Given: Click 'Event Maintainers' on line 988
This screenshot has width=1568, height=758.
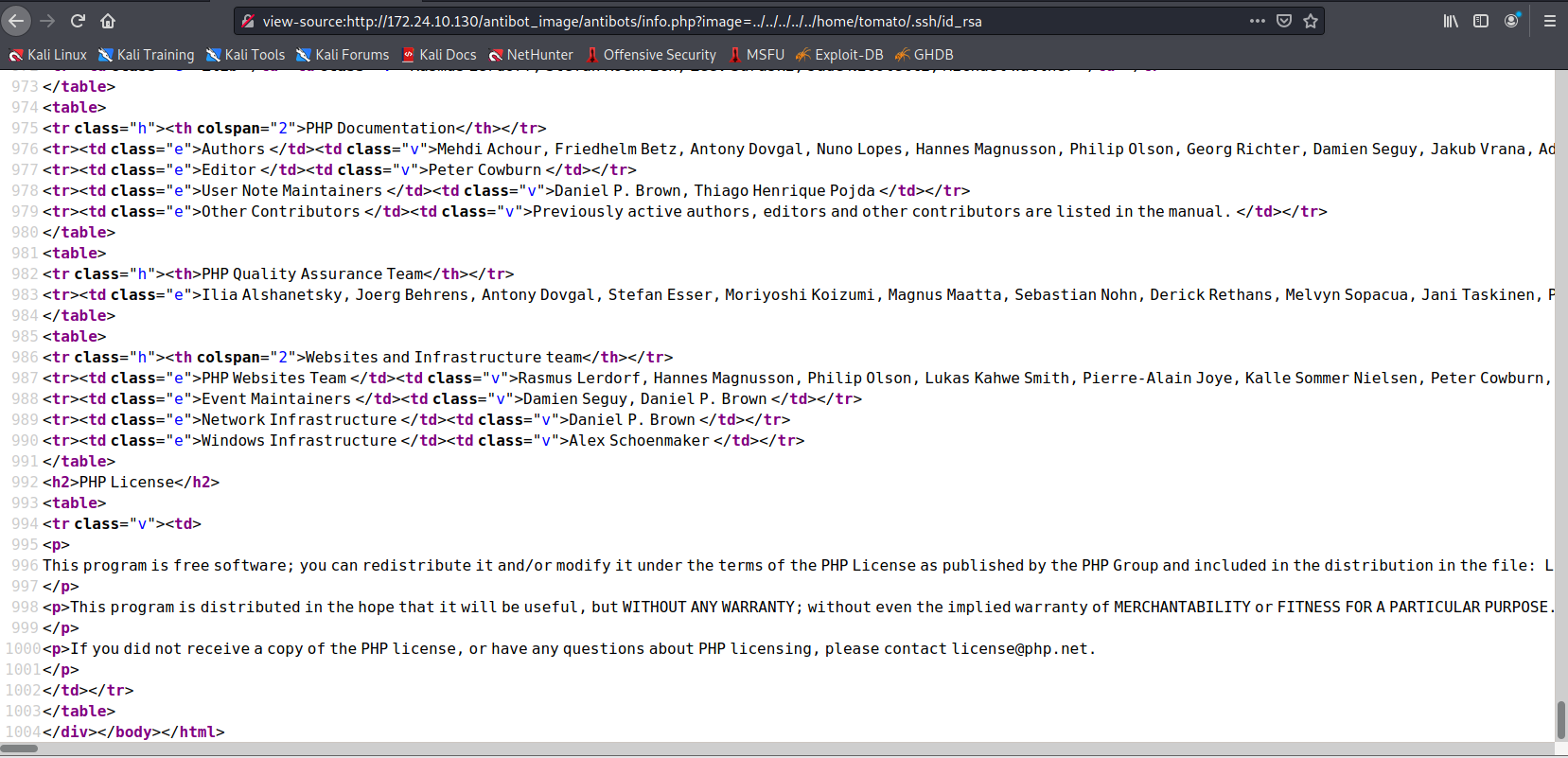Looking at the screenshot, I should click(276, 398).
